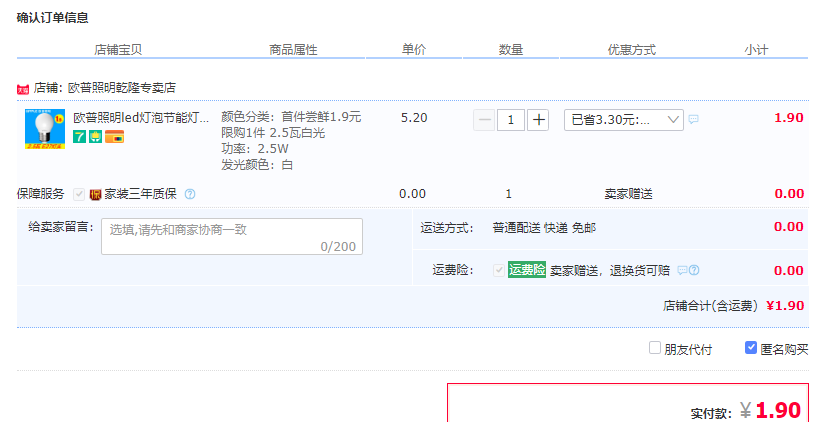This screenshot has height=422, width=820.
Task: Click the 0/200 character counter
Action: coord(338,247)
